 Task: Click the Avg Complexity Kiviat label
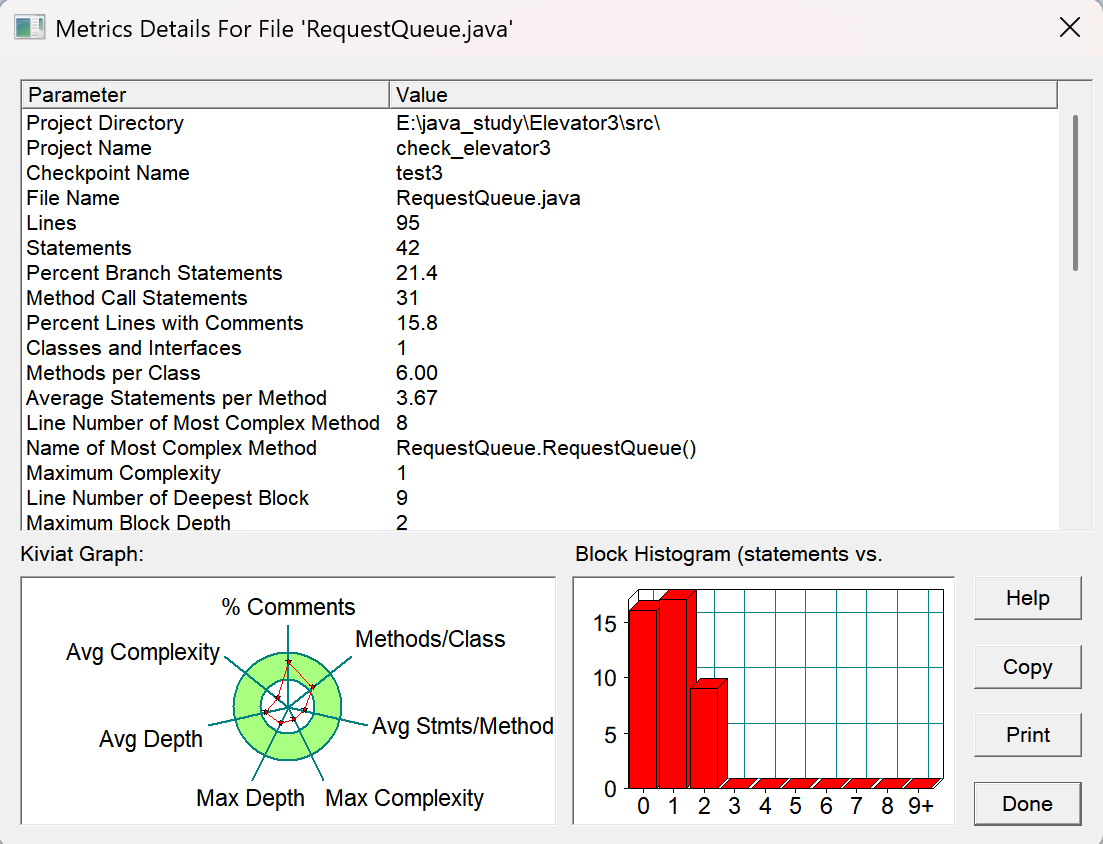click(x=143, y=652)
